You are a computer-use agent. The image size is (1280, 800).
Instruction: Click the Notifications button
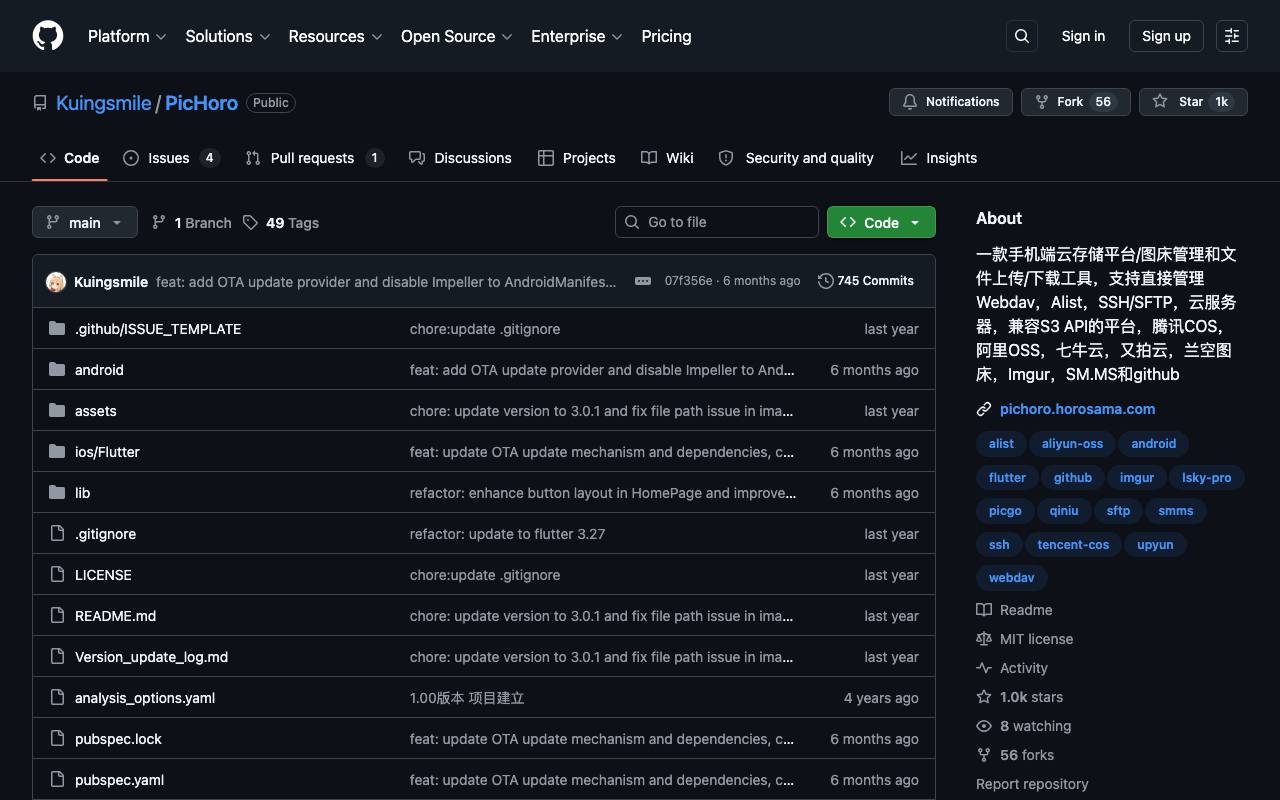point(951,102)
